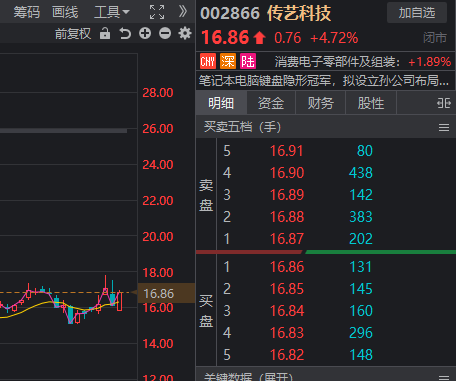Switch to the 资金 tab
Image resolution: width=456 pixels, height=381 pixels.
tap(271, 103)
